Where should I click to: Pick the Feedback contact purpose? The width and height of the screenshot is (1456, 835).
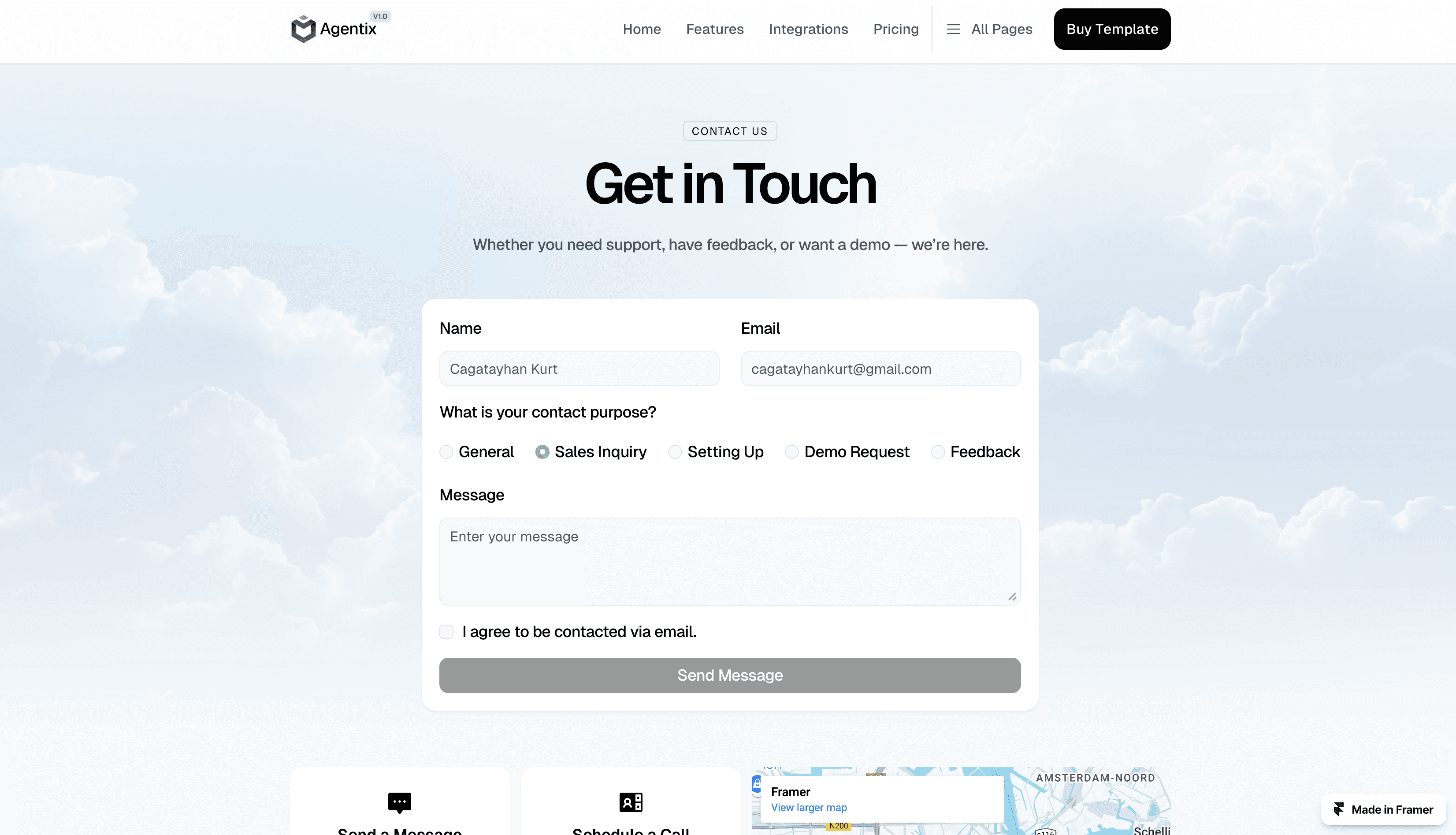point(938,452)
